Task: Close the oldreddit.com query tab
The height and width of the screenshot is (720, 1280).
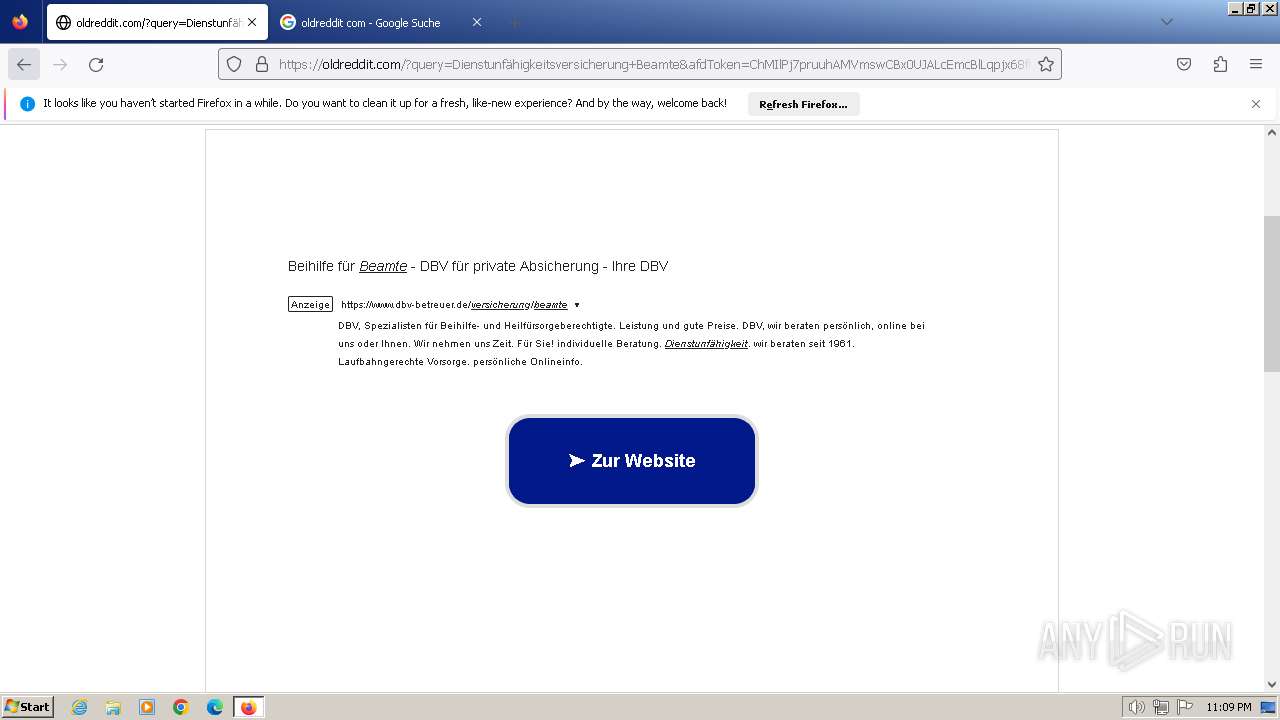Action: click(252, 22)
